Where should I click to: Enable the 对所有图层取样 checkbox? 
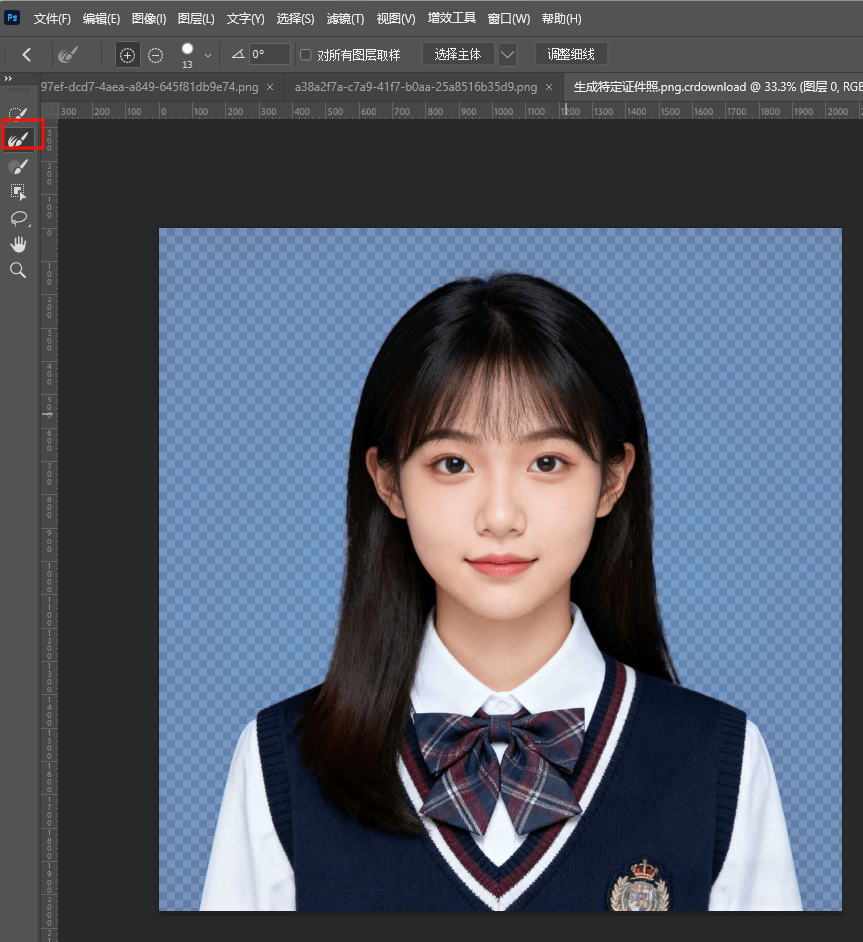tap(306, 55)
